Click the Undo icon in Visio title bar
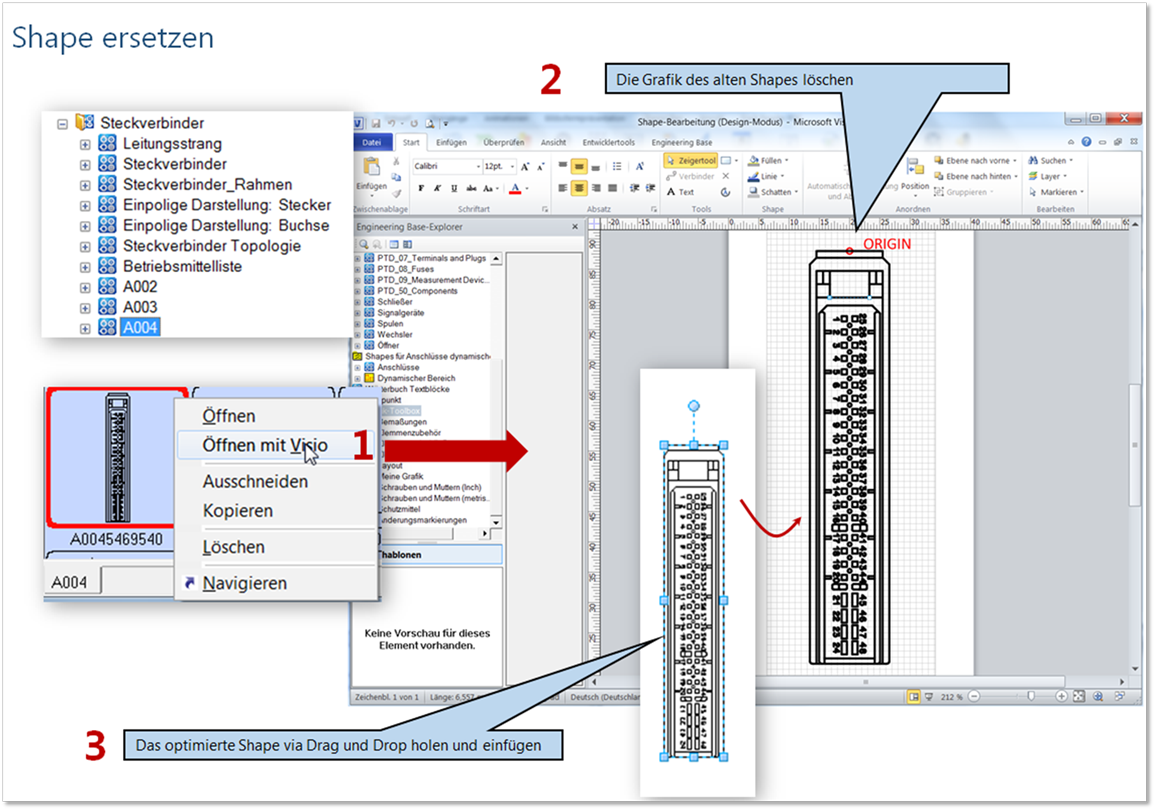This screenshot has width=1155, height=810. tap(393, 124)
